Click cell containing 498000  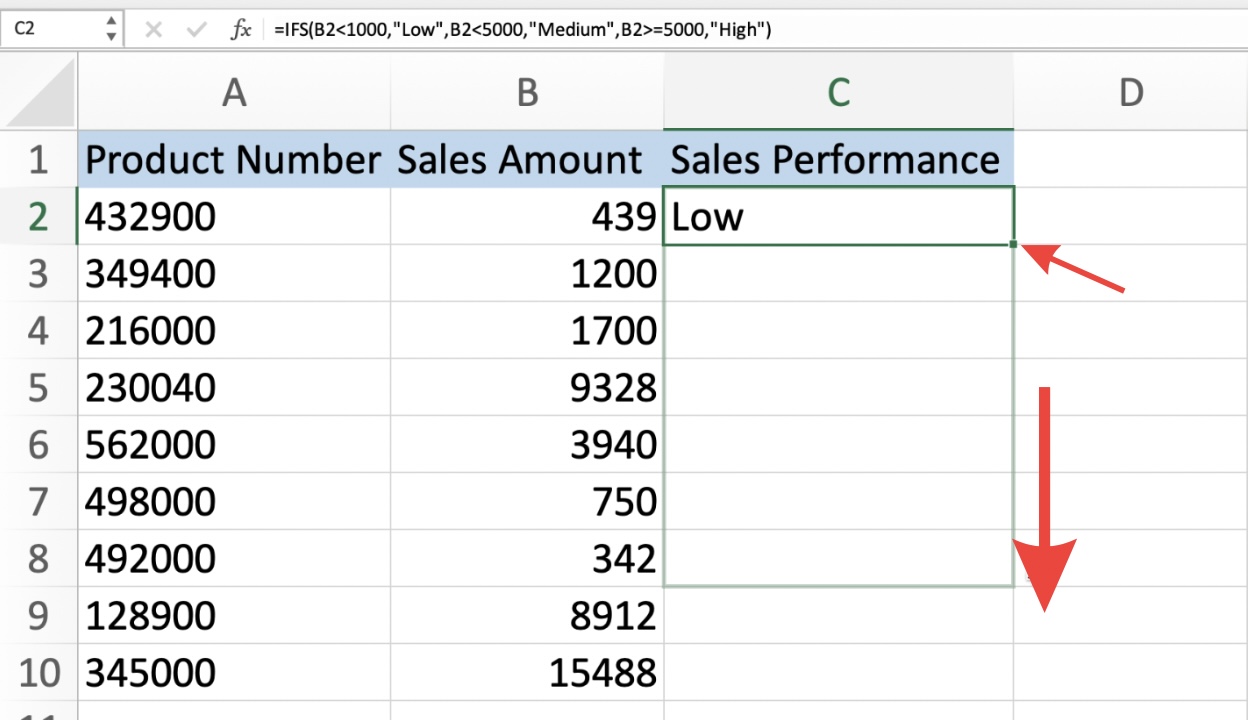[234, 501]
